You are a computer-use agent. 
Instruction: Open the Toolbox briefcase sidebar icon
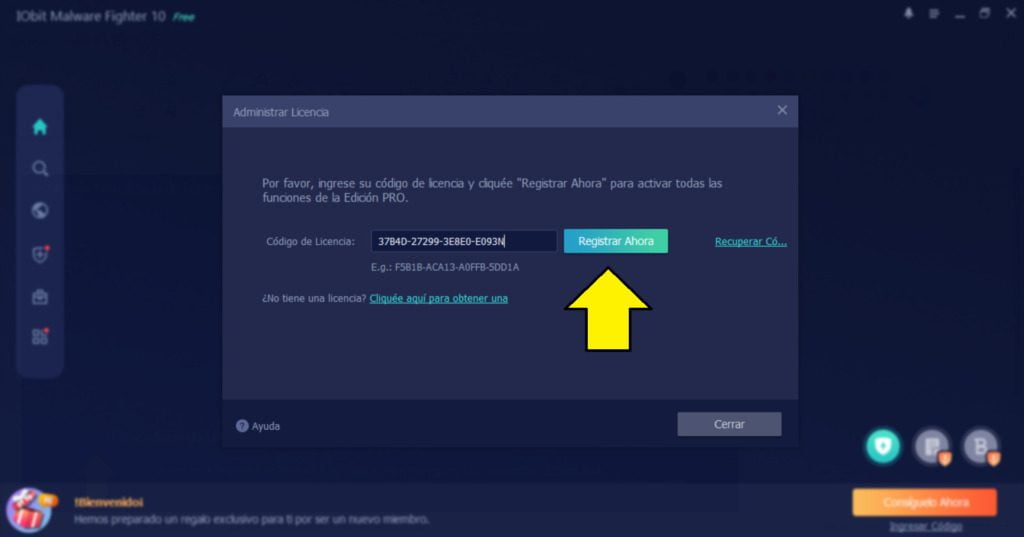click(x=40, y=297)
